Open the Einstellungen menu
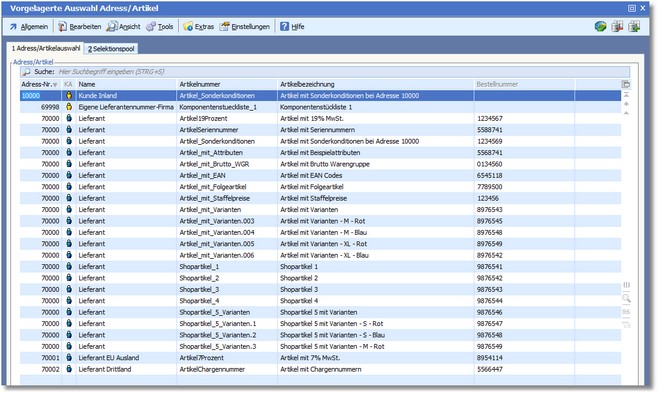Viewport: 658px width, 394px height. click(245, 26)
